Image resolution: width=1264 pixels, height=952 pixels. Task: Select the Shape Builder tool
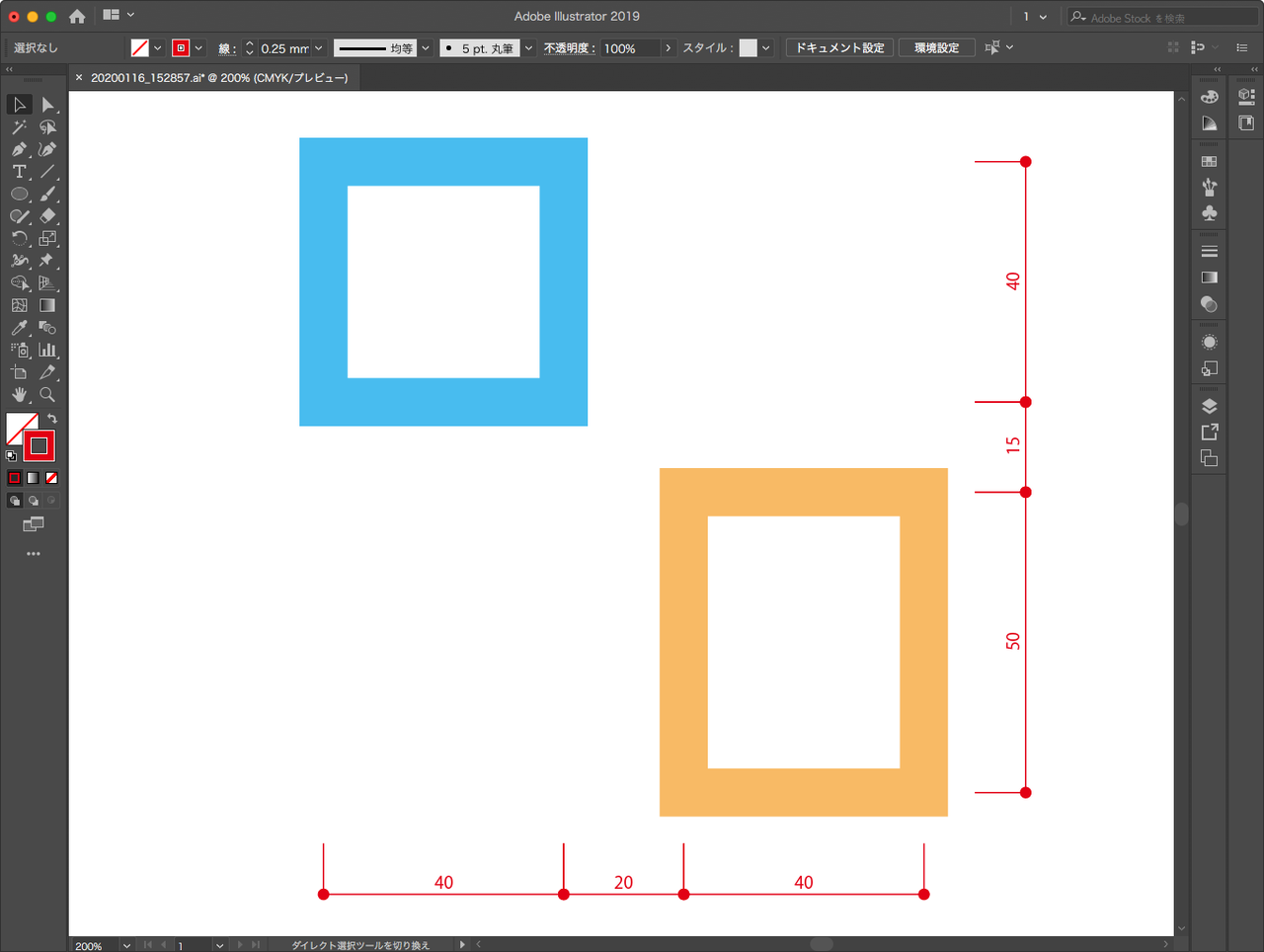click(x=19, y=283)
